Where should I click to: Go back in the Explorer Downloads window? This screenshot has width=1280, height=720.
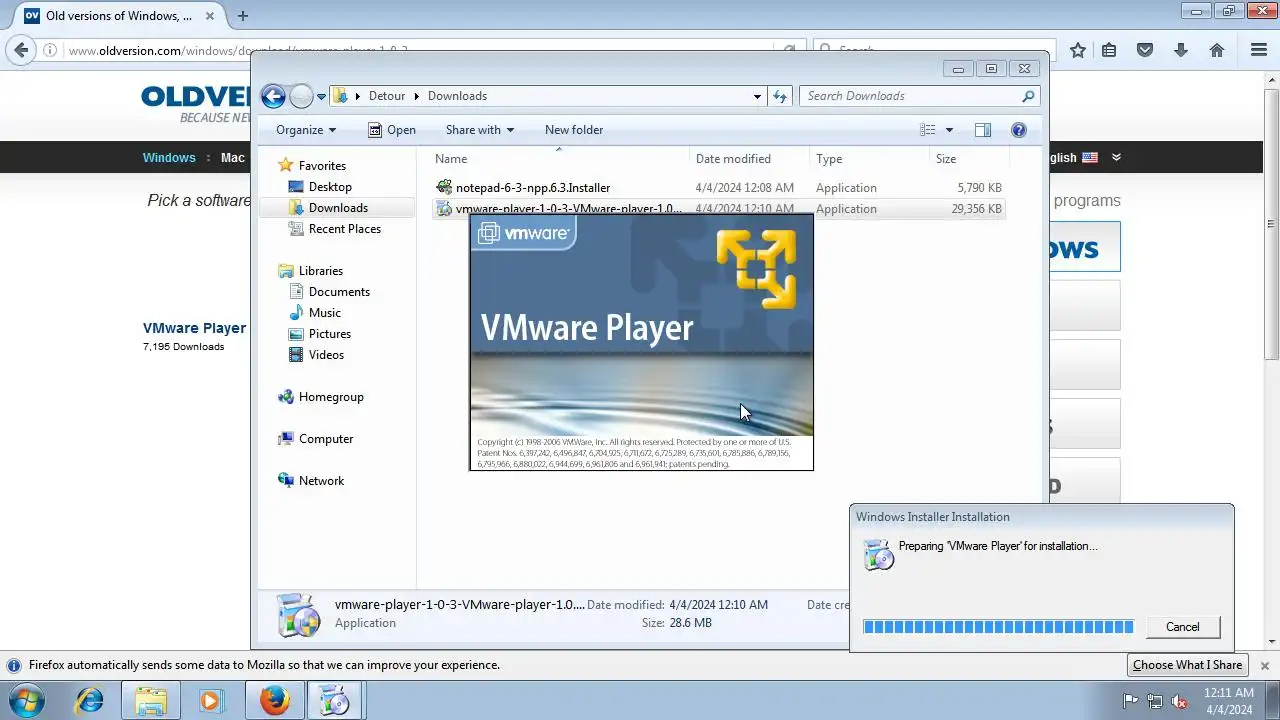coord(273,96)
